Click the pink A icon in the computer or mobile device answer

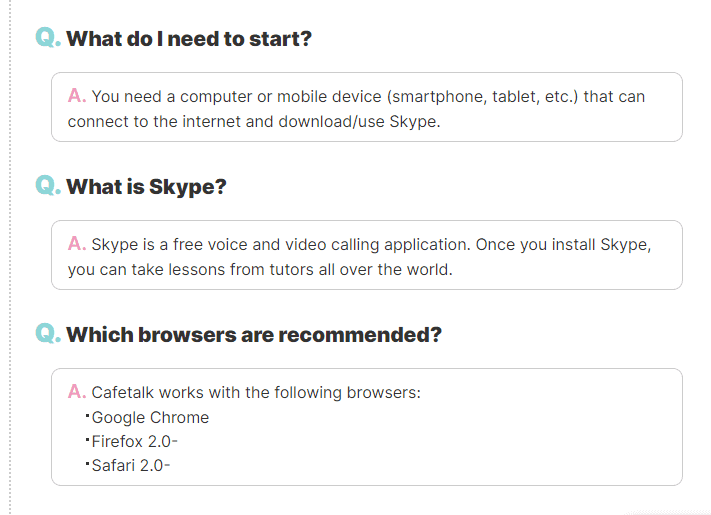pos(77,96)
